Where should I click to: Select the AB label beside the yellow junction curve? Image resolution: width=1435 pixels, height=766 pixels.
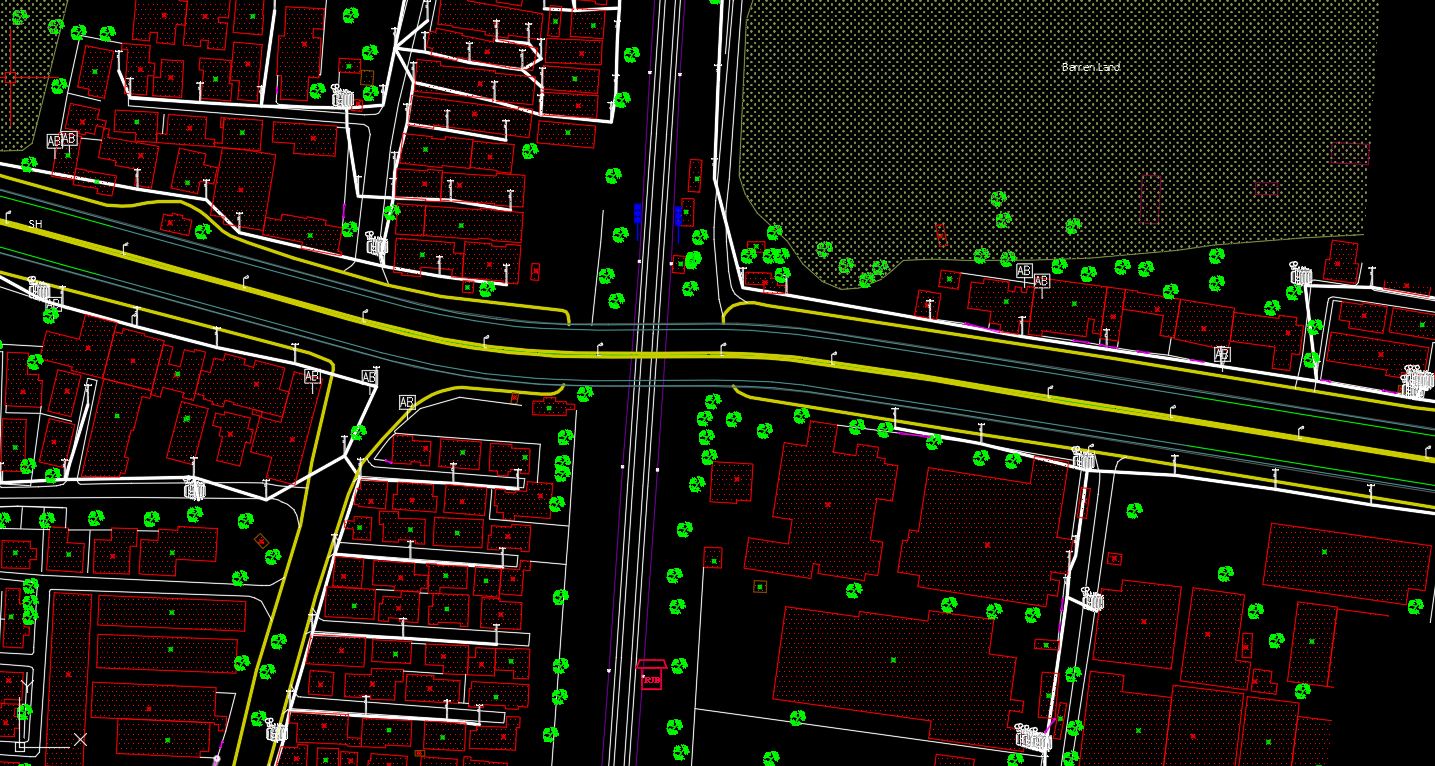[406, 402]
